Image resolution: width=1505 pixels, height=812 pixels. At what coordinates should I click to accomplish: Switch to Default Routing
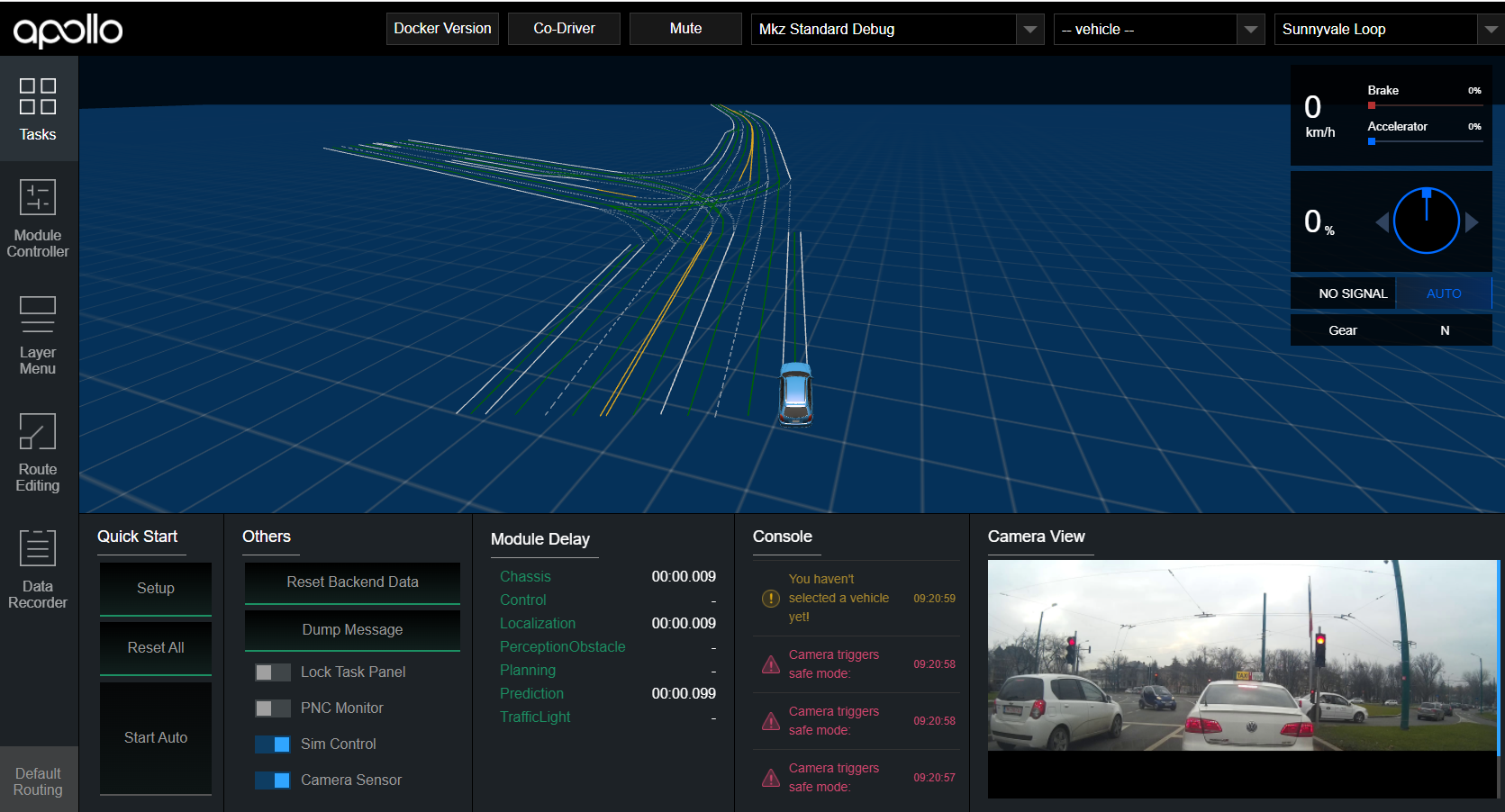[x=37, y=780]
